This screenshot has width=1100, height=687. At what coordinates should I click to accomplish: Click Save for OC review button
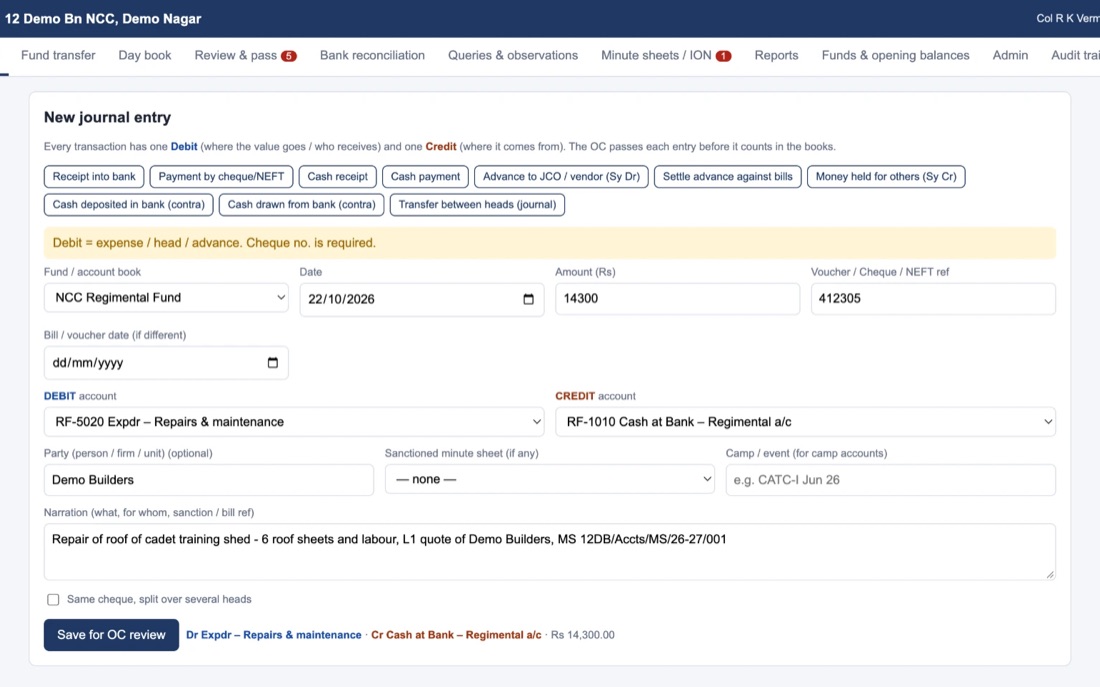tap(111, 635)
